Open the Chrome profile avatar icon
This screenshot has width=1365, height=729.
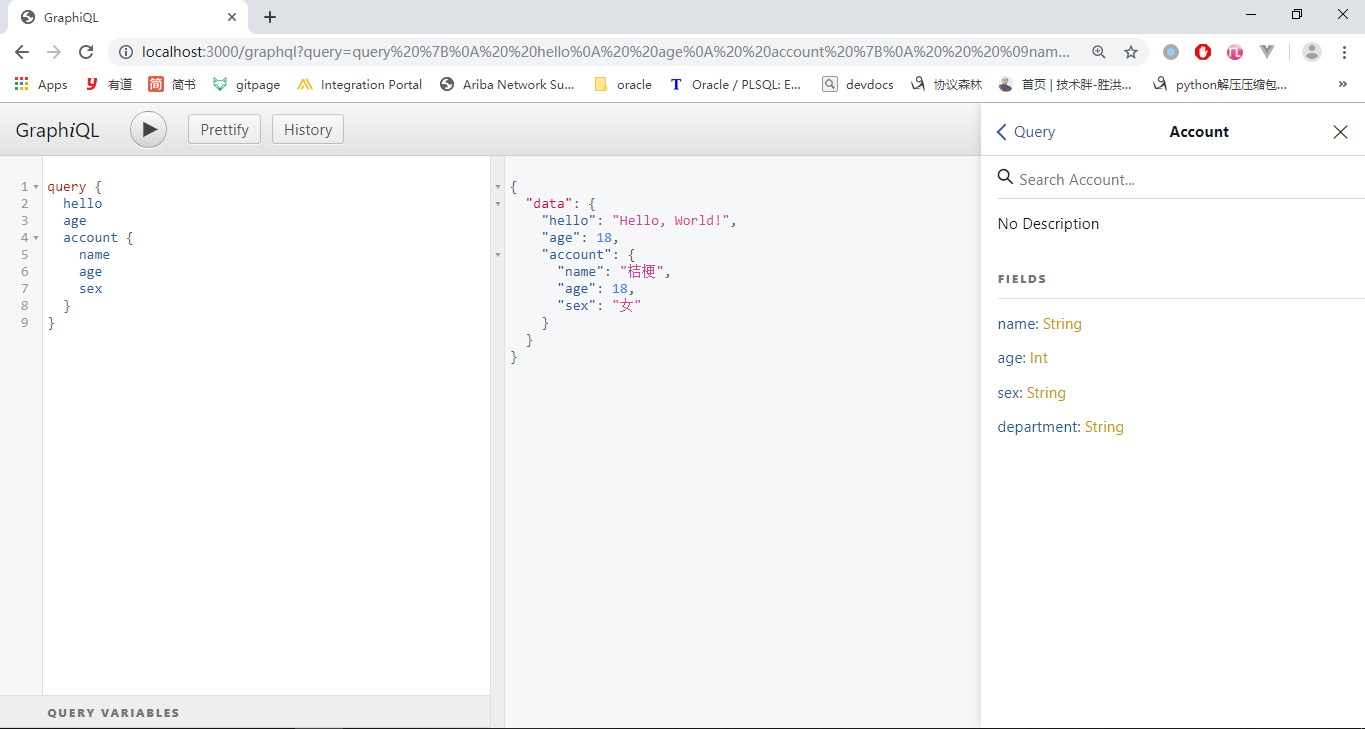click(x=1312, y=52)
